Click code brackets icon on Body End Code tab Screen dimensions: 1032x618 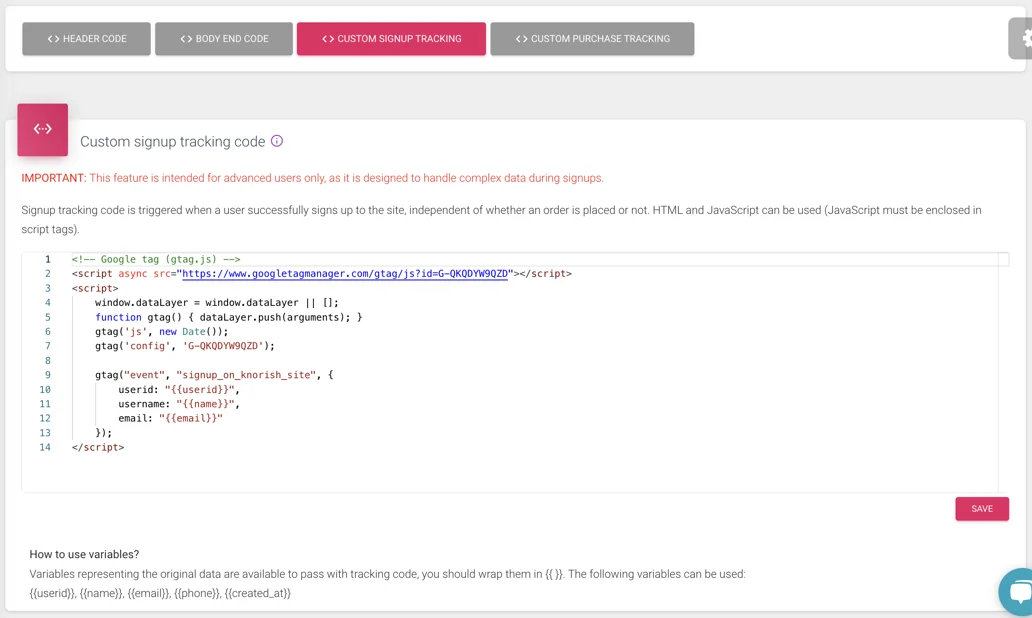(x=186, y=39)
